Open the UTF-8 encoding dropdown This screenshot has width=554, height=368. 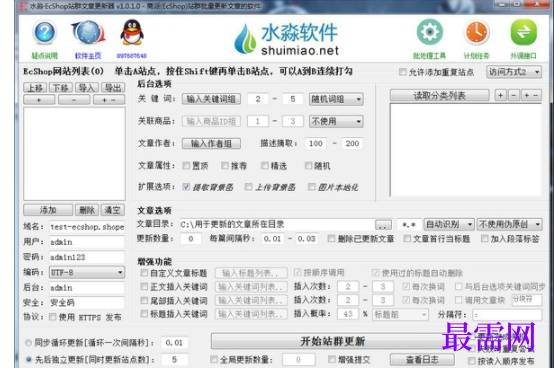point(87,272)
